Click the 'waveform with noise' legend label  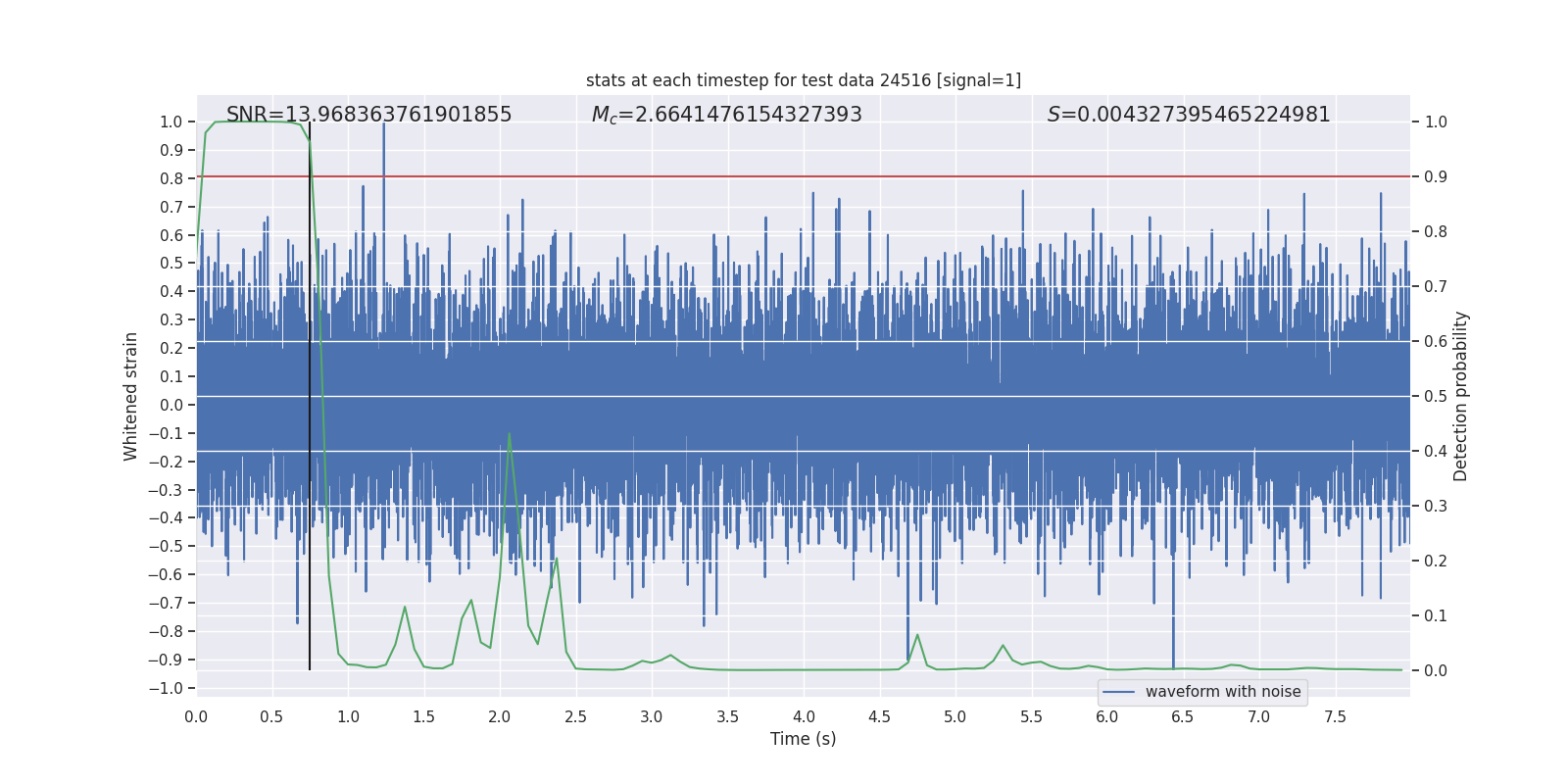[1222, 692]
